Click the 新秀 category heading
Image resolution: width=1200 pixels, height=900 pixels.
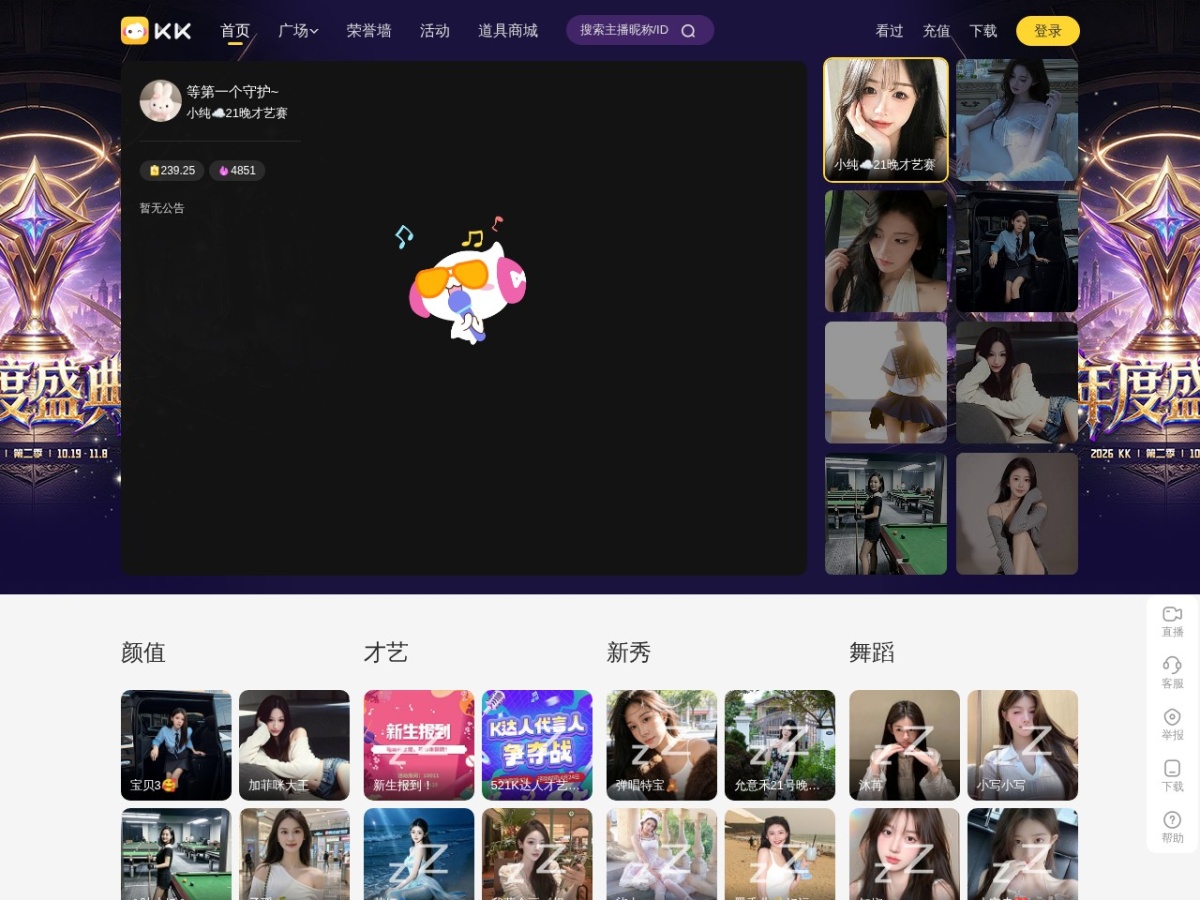coord(629,653)
